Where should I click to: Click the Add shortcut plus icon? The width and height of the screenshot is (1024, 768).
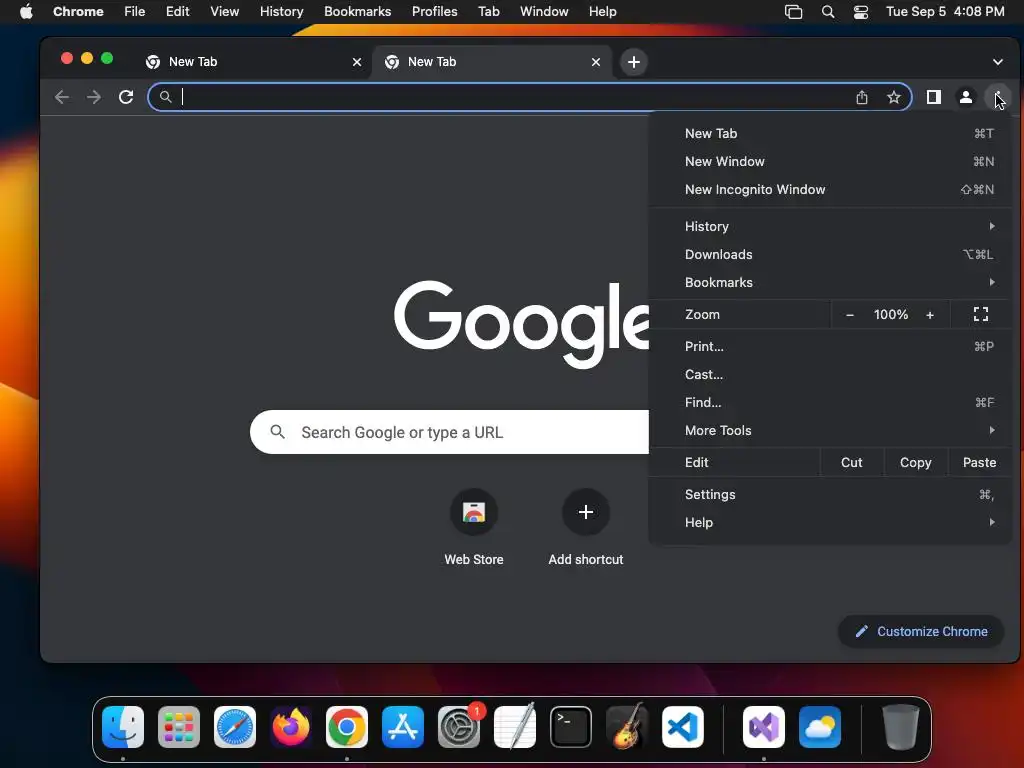(586, 512)
